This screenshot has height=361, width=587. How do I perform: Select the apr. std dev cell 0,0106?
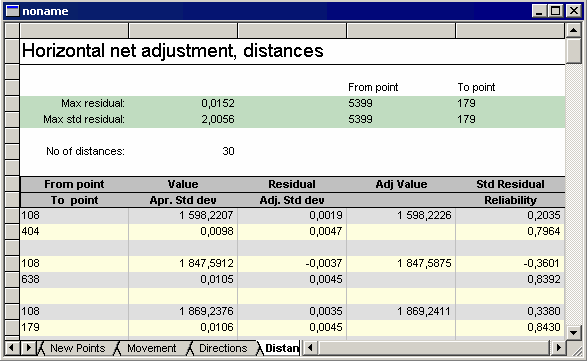pos(183,327)
